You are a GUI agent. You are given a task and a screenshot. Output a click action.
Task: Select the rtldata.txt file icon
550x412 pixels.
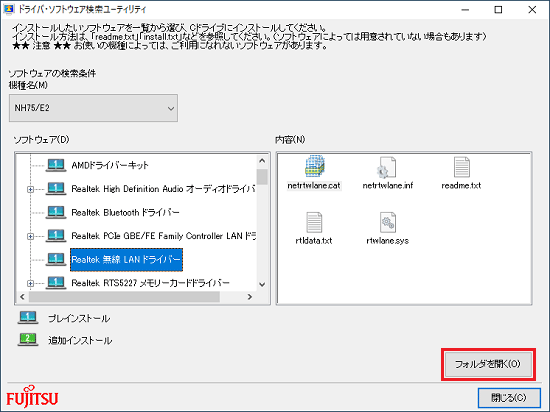pos(314,222)
